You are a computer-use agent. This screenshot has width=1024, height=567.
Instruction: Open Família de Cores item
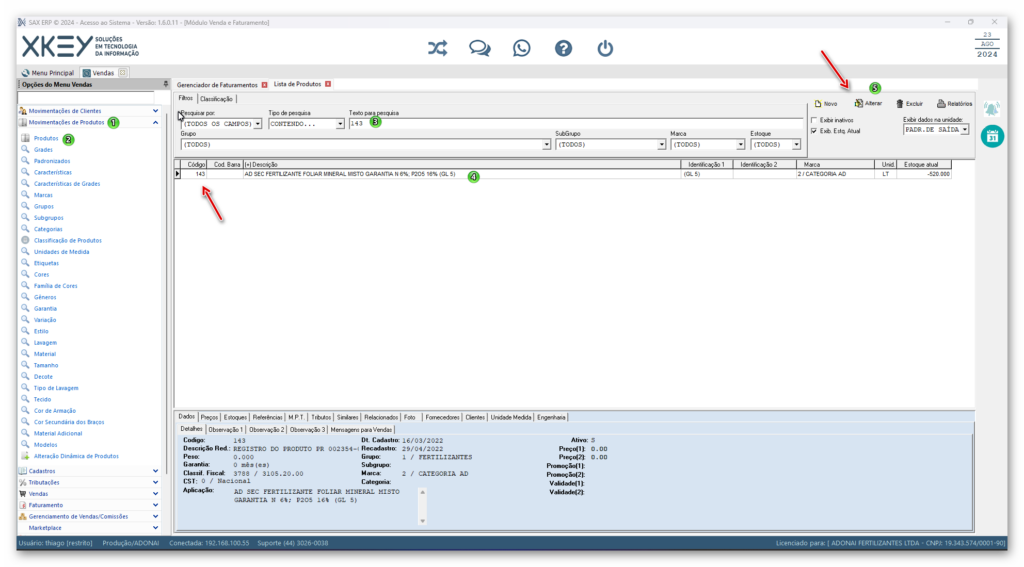tap(56, 285)
